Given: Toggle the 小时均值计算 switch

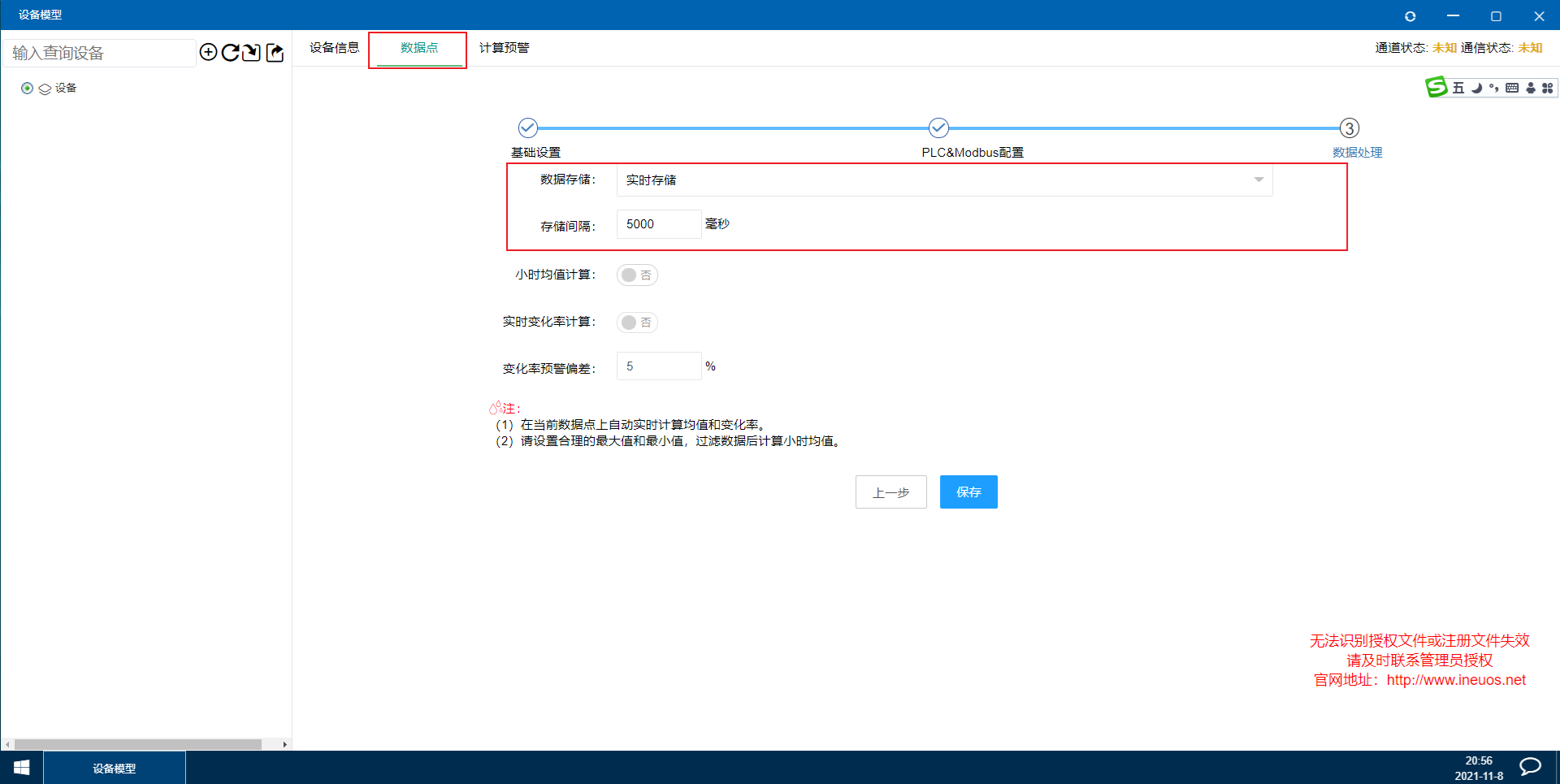Looking at the screenshot, I should pyautogui.click(x=637, y=275).
